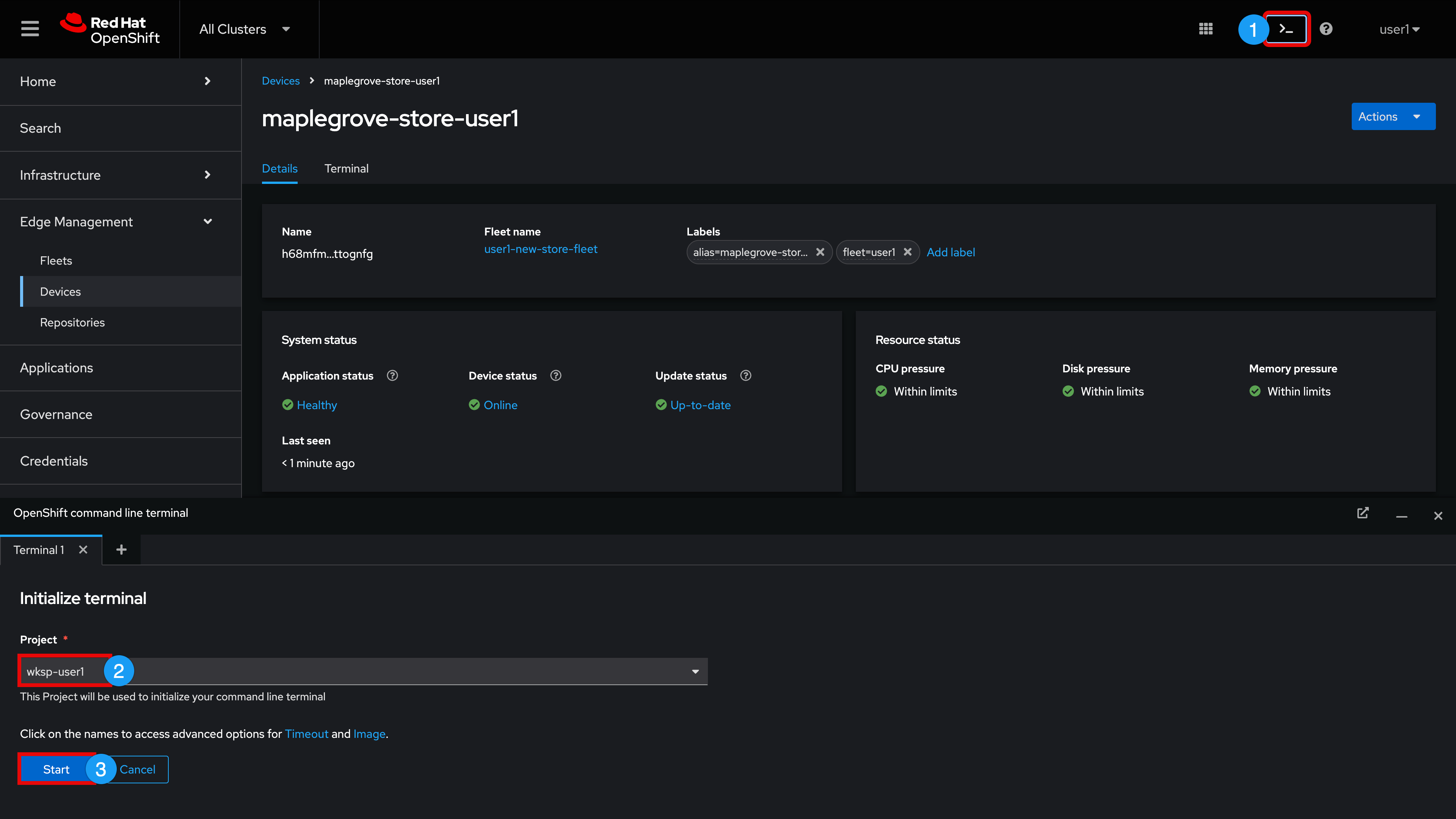Click the Red Hat OpenShift logo
Image resolution: width=1456 pixels, height=819 pixels.
tap(110, 29)
